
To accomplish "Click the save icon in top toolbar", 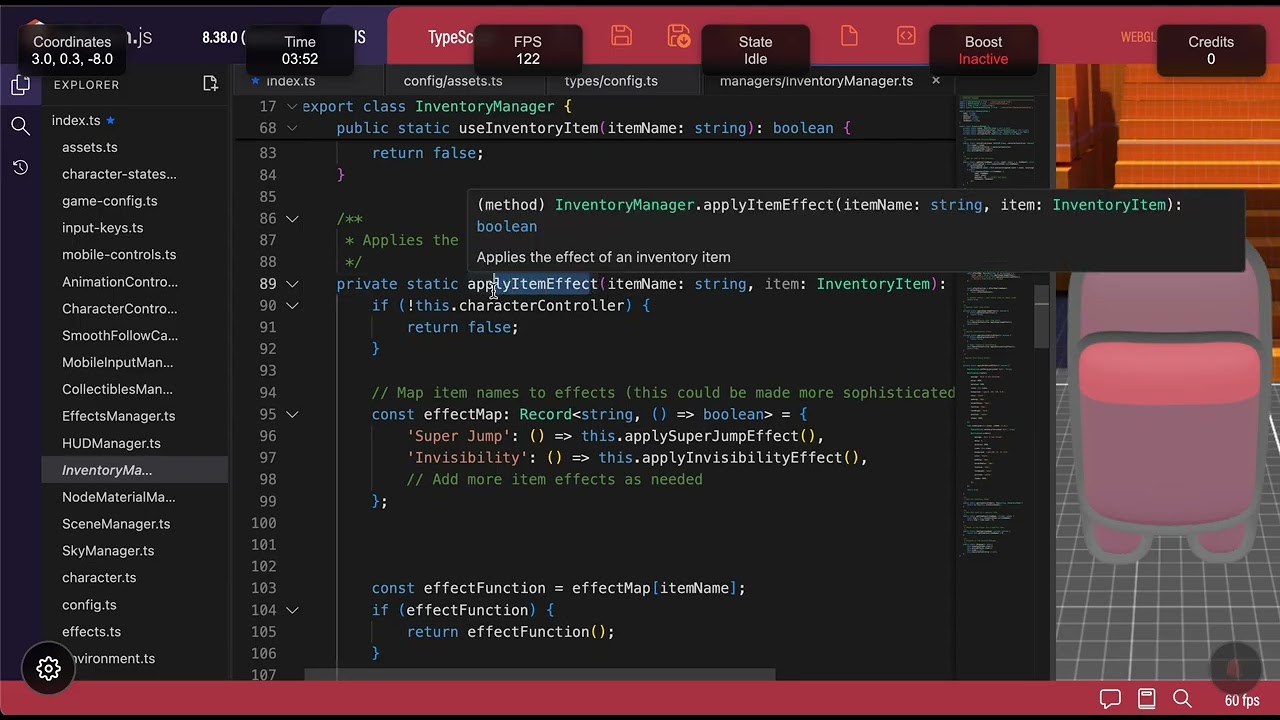I will [x=621, y=36].
